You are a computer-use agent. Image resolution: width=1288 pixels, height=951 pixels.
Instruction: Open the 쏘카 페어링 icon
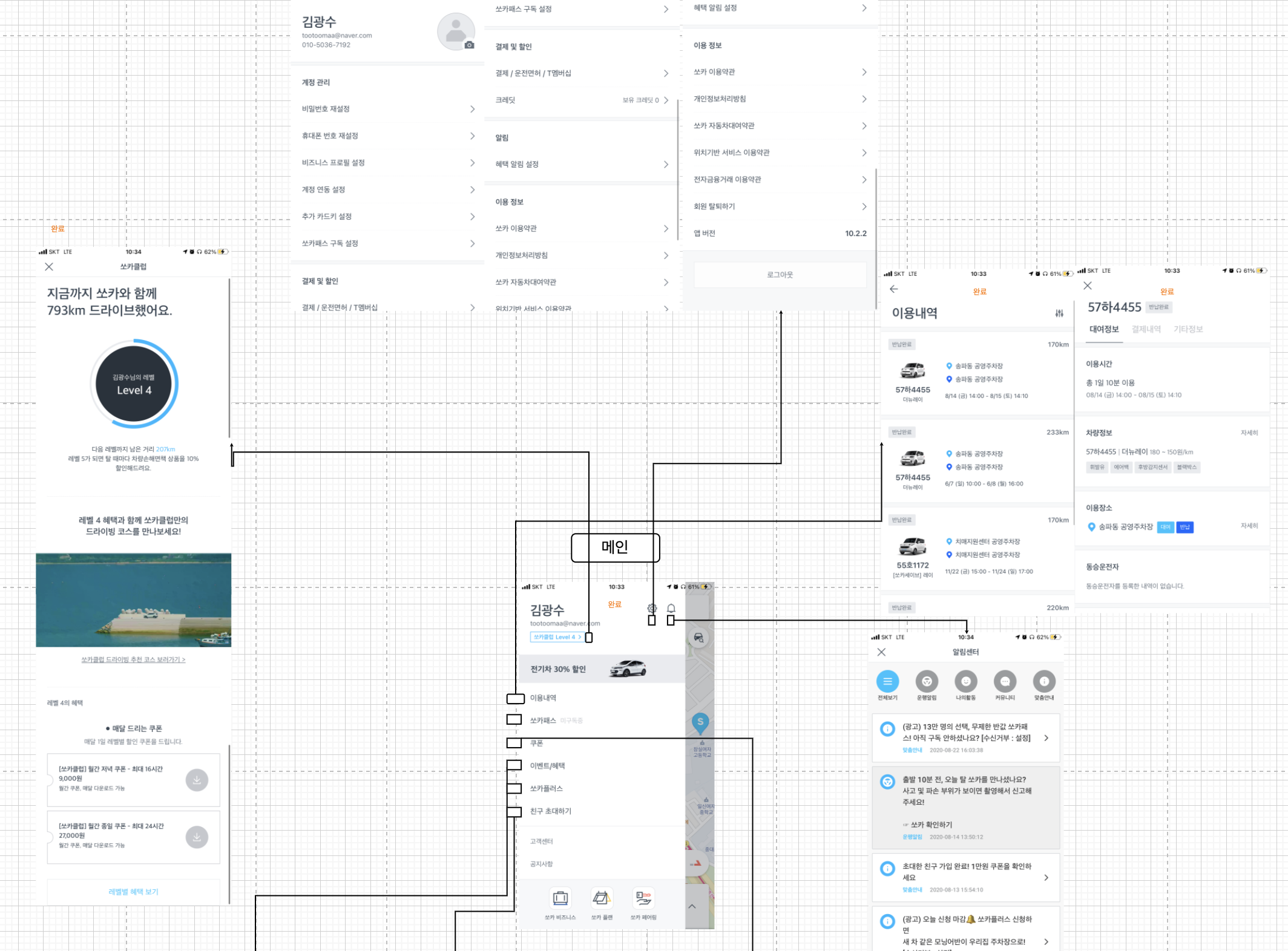pos(643,899)
